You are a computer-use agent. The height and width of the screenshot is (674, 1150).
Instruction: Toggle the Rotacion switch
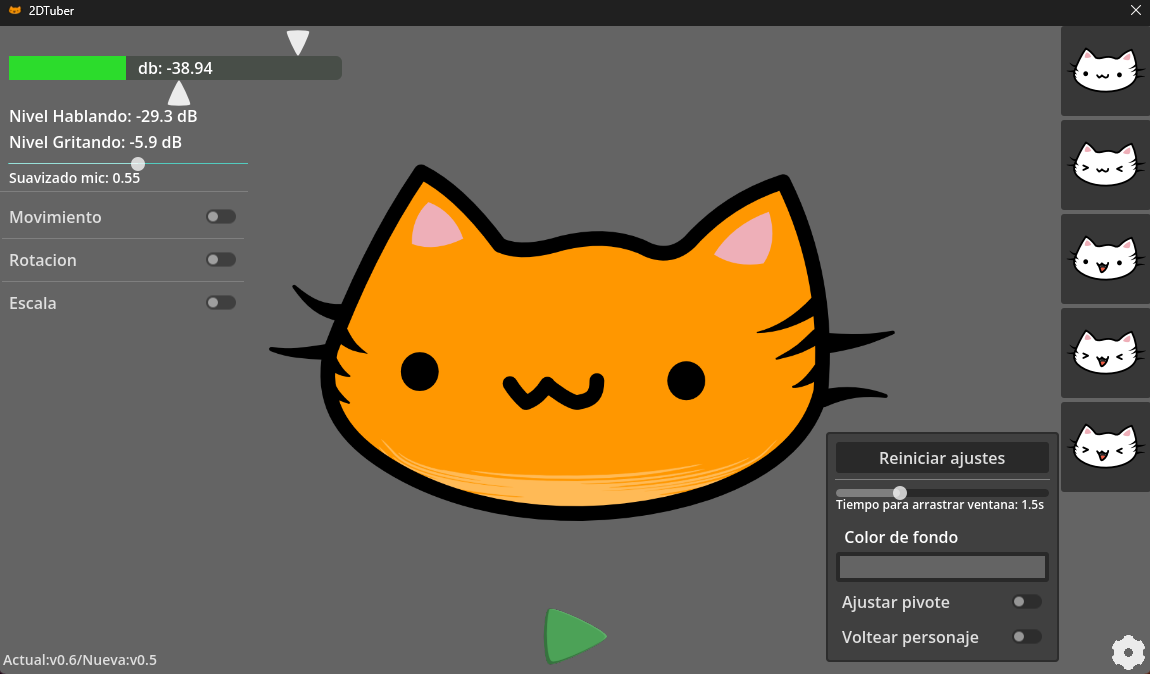point(221,260)
